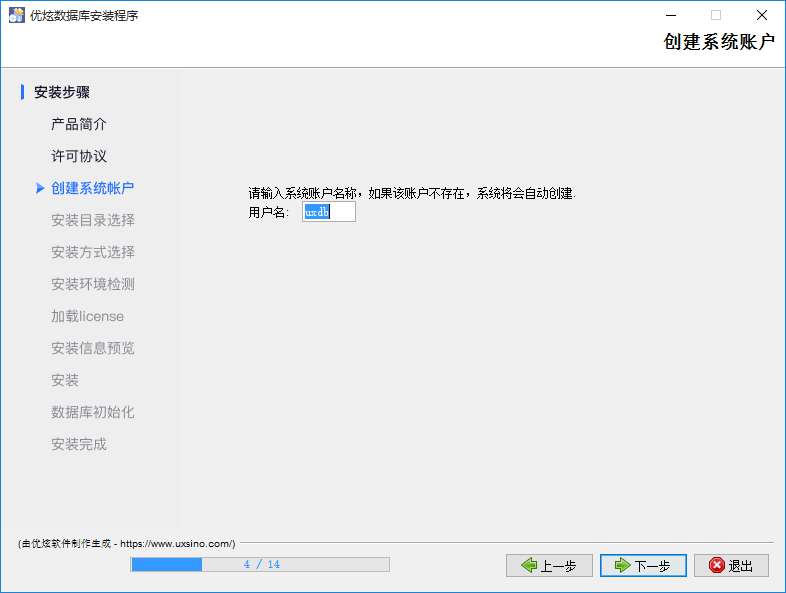Click the green next arrow icon
The image size is (786, 593).
point(622,565)
